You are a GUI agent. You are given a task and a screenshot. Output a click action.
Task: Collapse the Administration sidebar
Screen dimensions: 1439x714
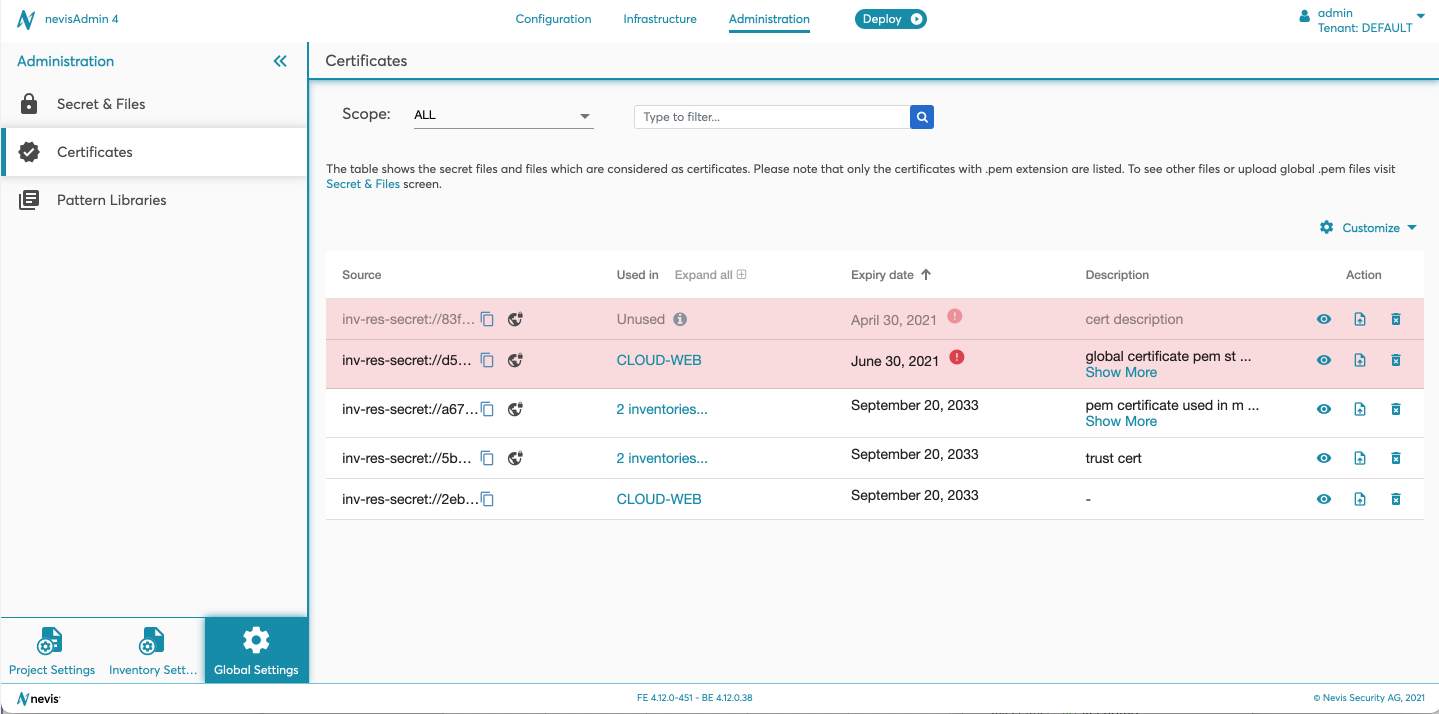[x=280, y=61]
